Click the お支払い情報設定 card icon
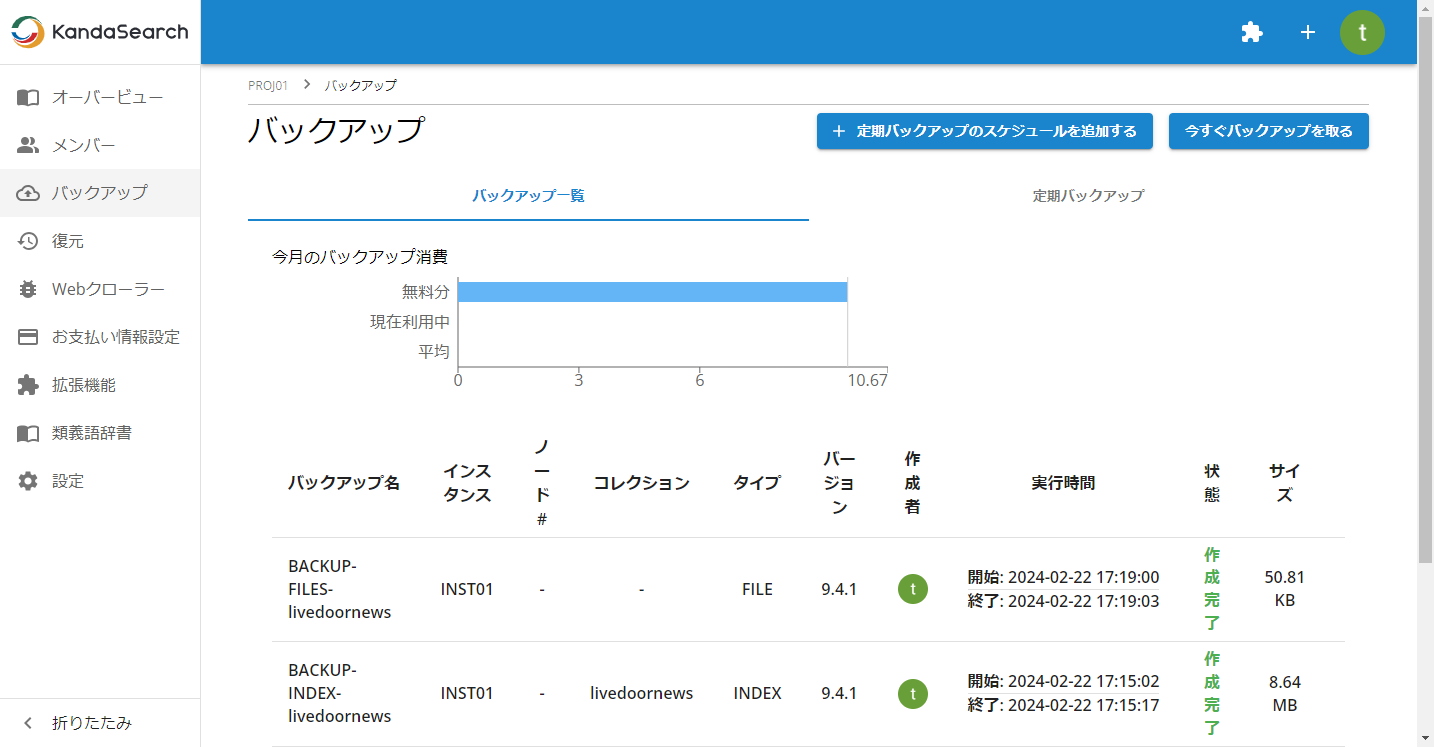 pos(28,337)
